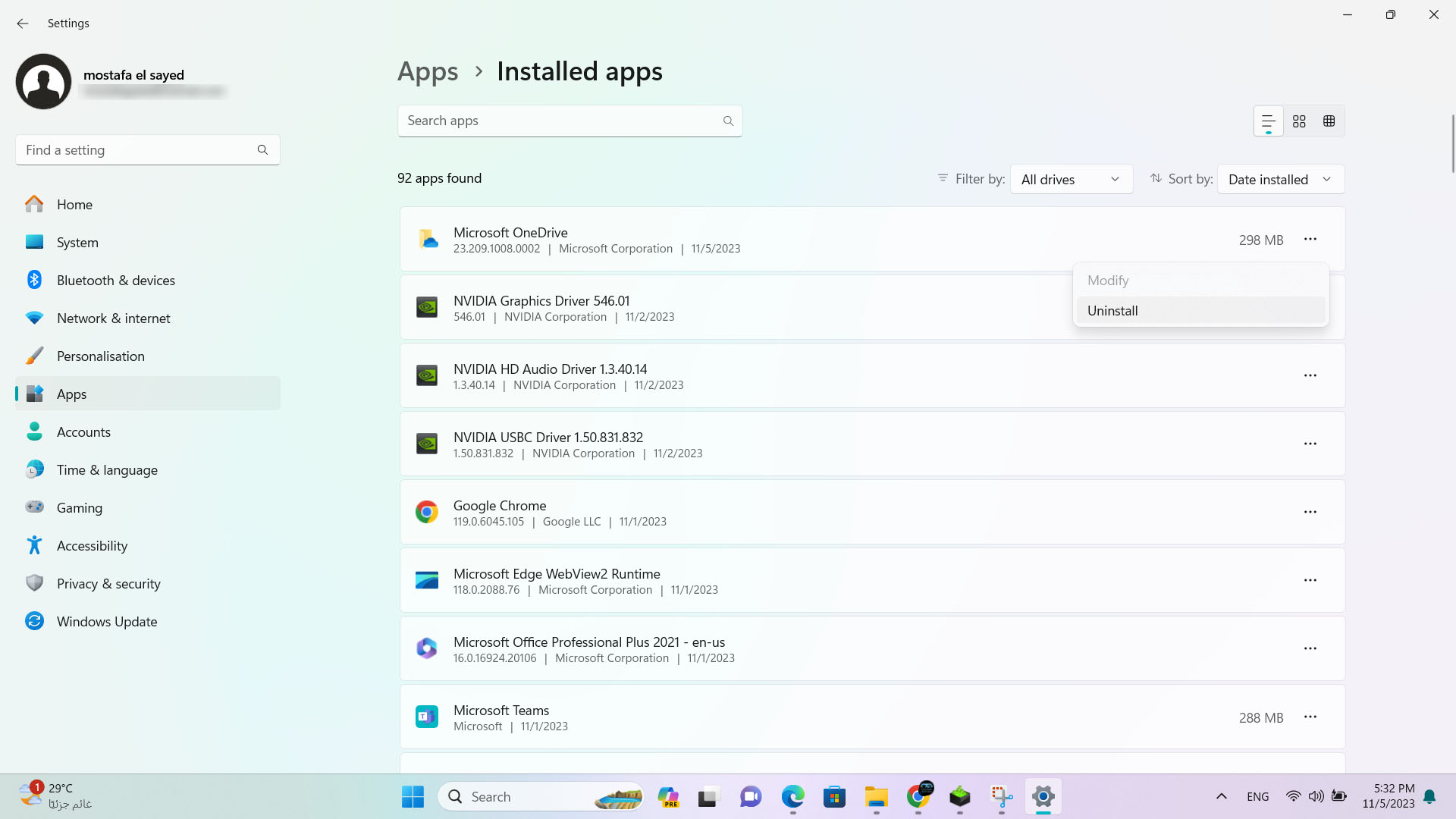Expand the Filter by All drives dropdown

[x=1071, y=180]
